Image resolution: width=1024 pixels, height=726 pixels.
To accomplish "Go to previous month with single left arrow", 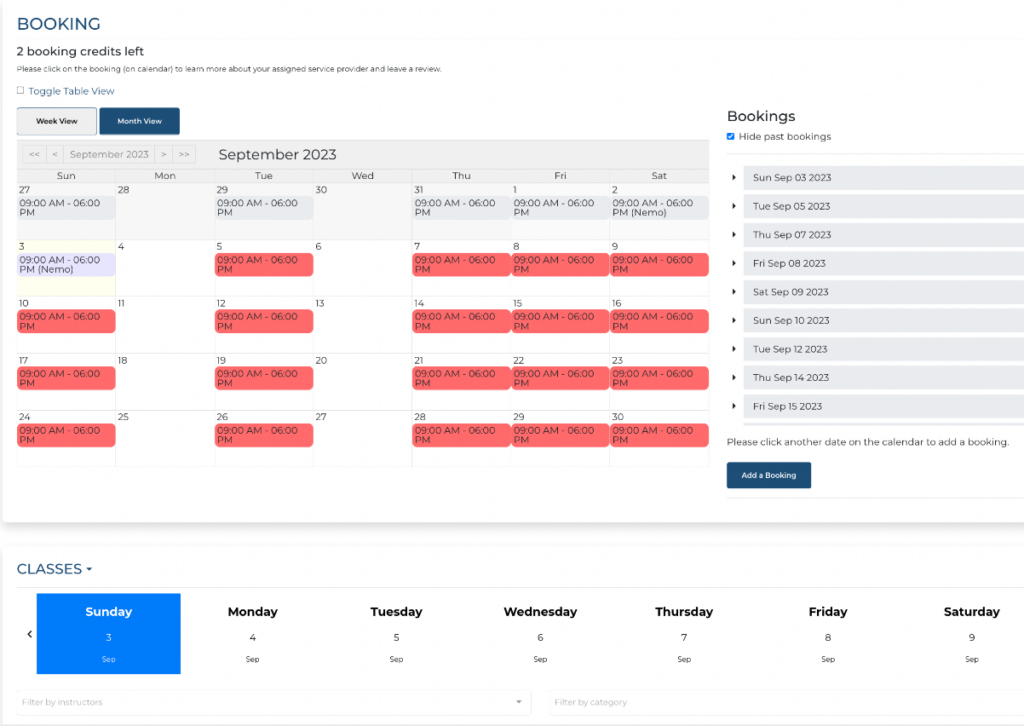I will click(54, 154).
